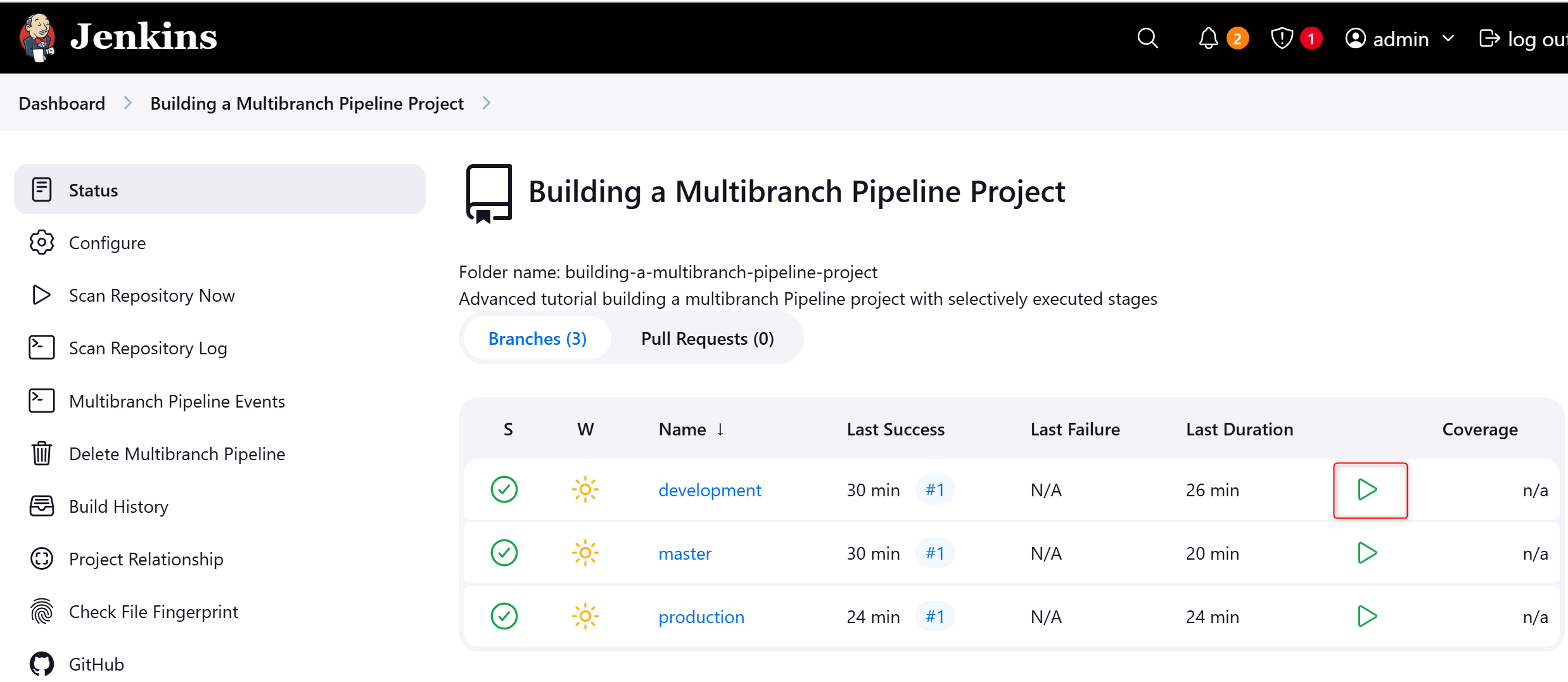
Task: Open Check File Fingerprint
Action: [x=220, y=611]
